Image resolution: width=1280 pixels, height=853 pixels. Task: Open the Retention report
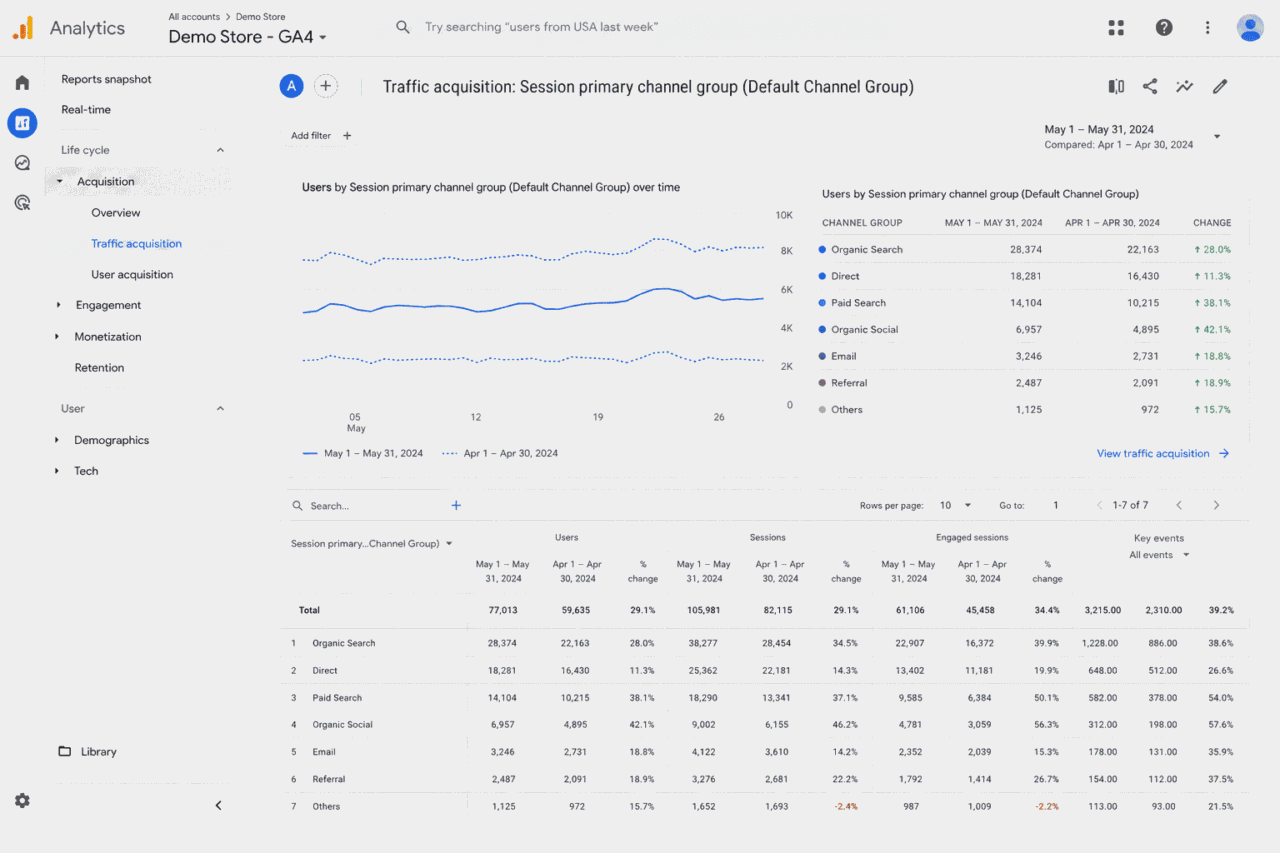pos(99,368)
